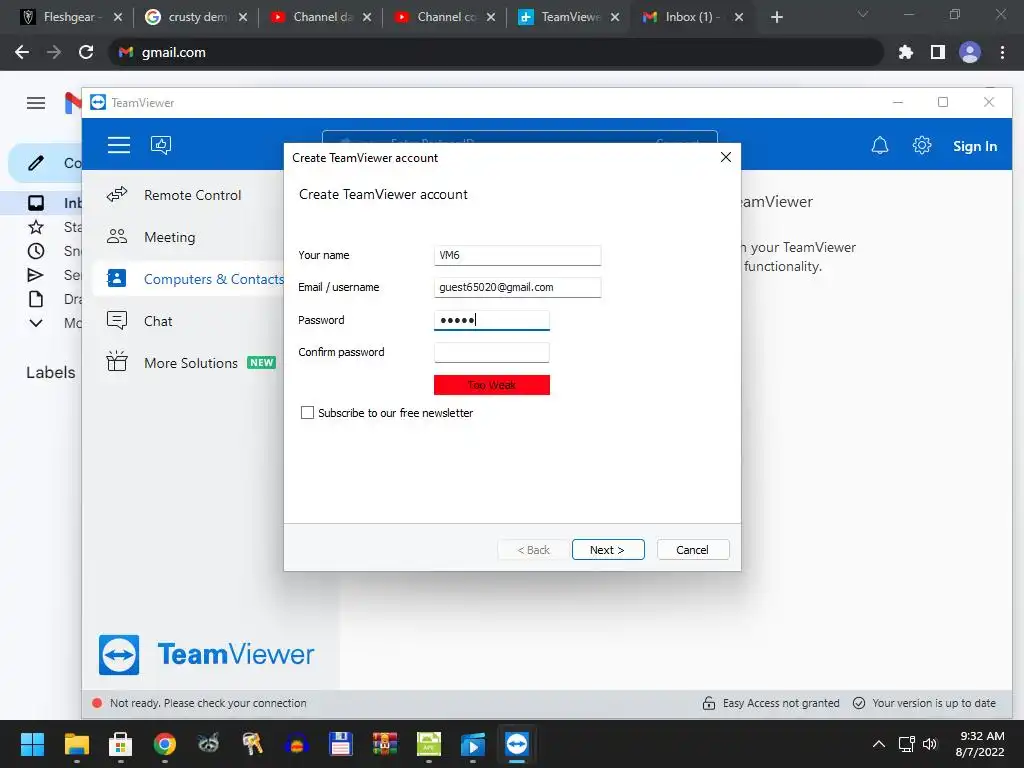1024x768 pixels.
Task: Open File Explorer from taskbar
Action: [x=76, y=744]
